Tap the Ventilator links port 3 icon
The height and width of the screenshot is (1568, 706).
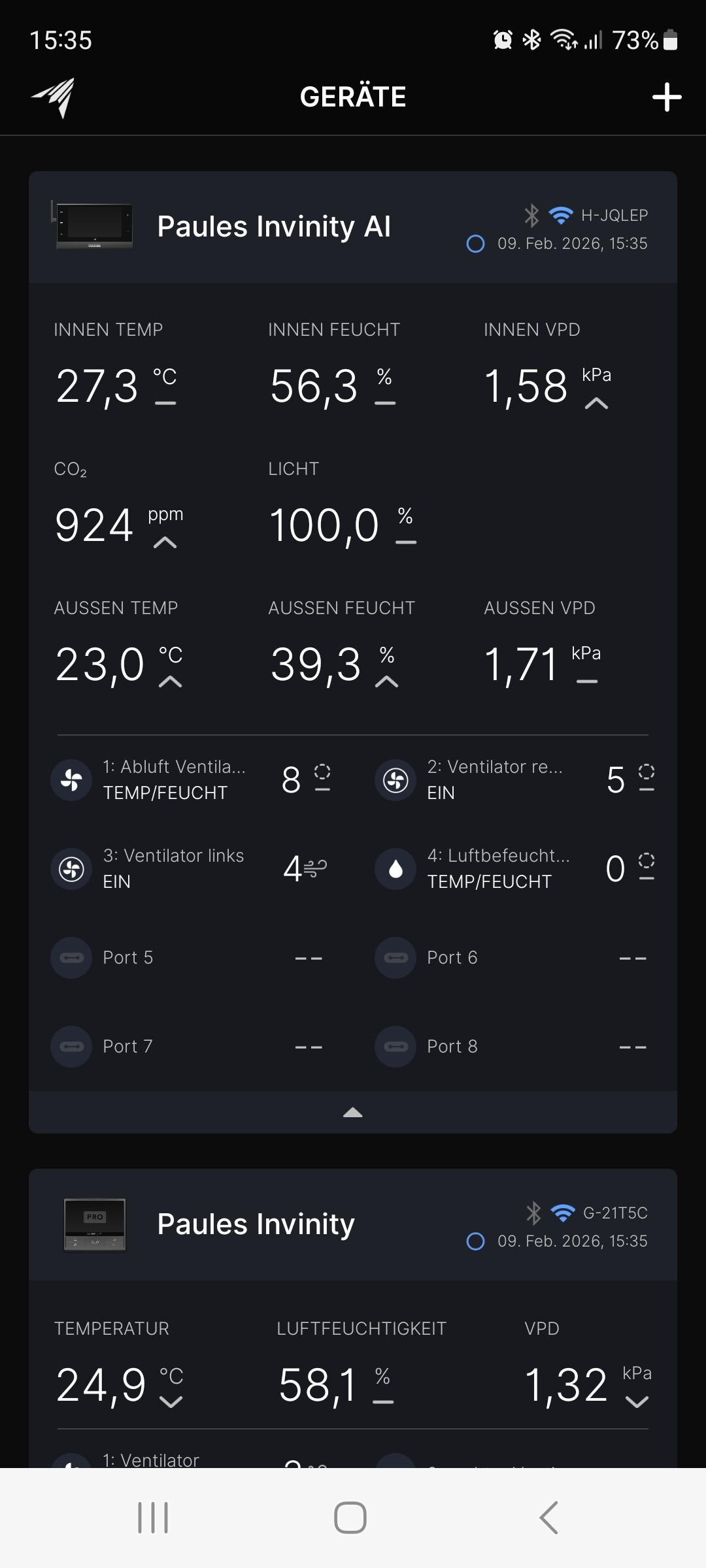[x=71, y=868]
